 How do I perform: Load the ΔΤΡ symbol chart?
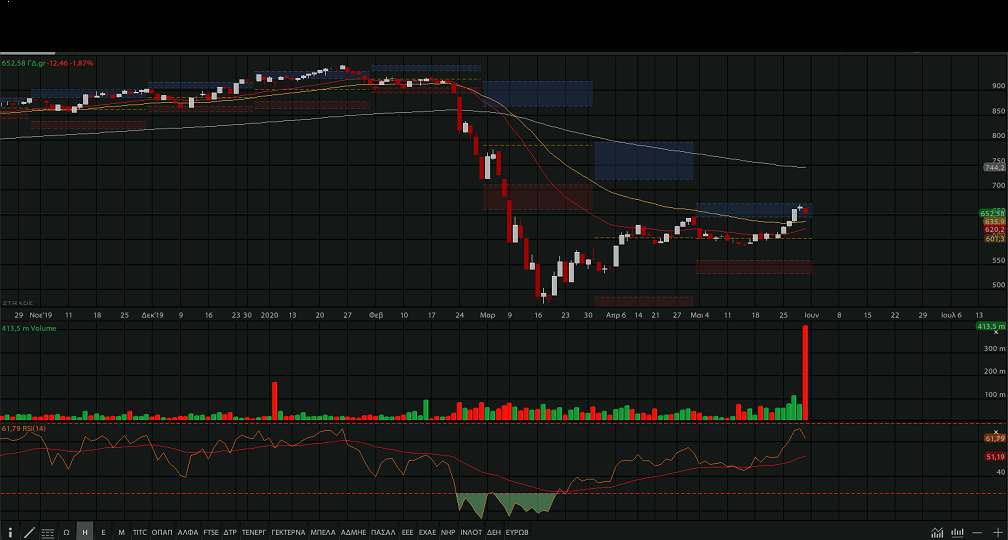tap(230, 532)
